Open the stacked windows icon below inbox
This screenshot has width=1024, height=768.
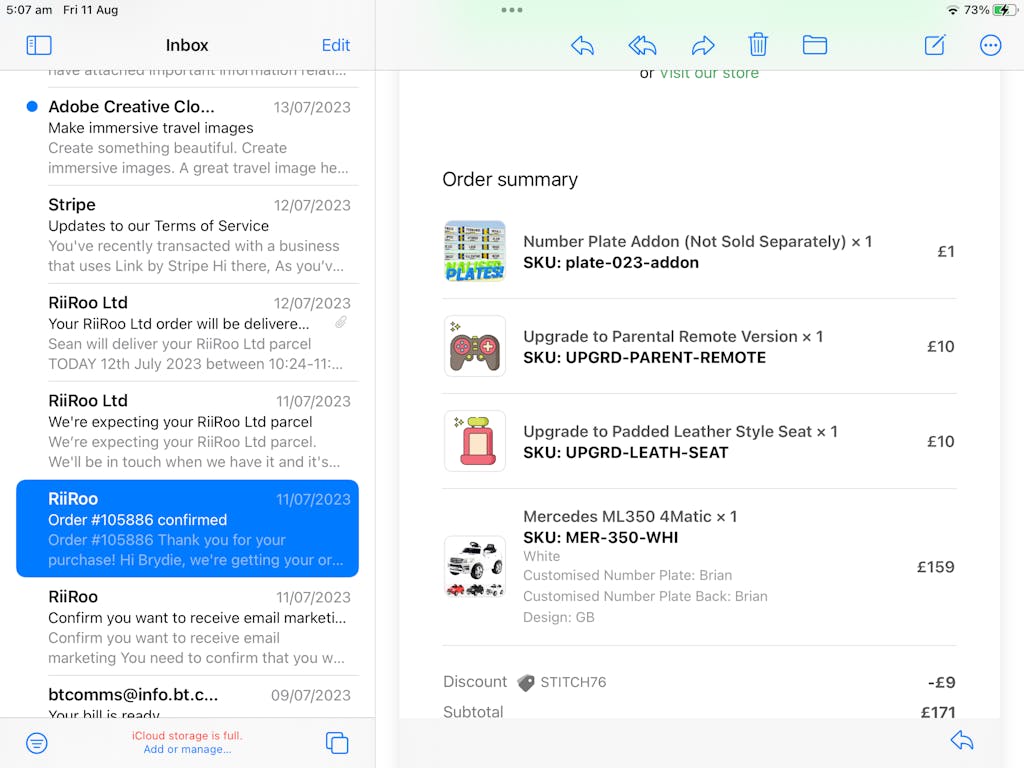pos(337,743)
